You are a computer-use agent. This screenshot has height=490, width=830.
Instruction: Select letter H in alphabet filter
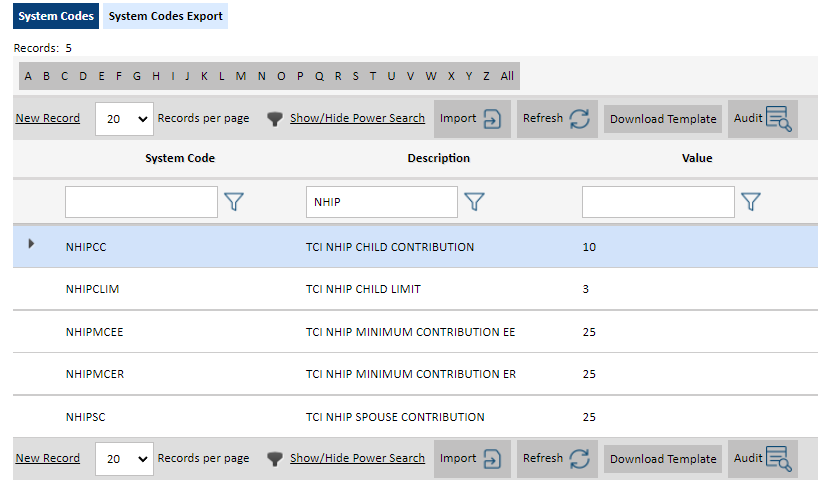tap(156, 76)
